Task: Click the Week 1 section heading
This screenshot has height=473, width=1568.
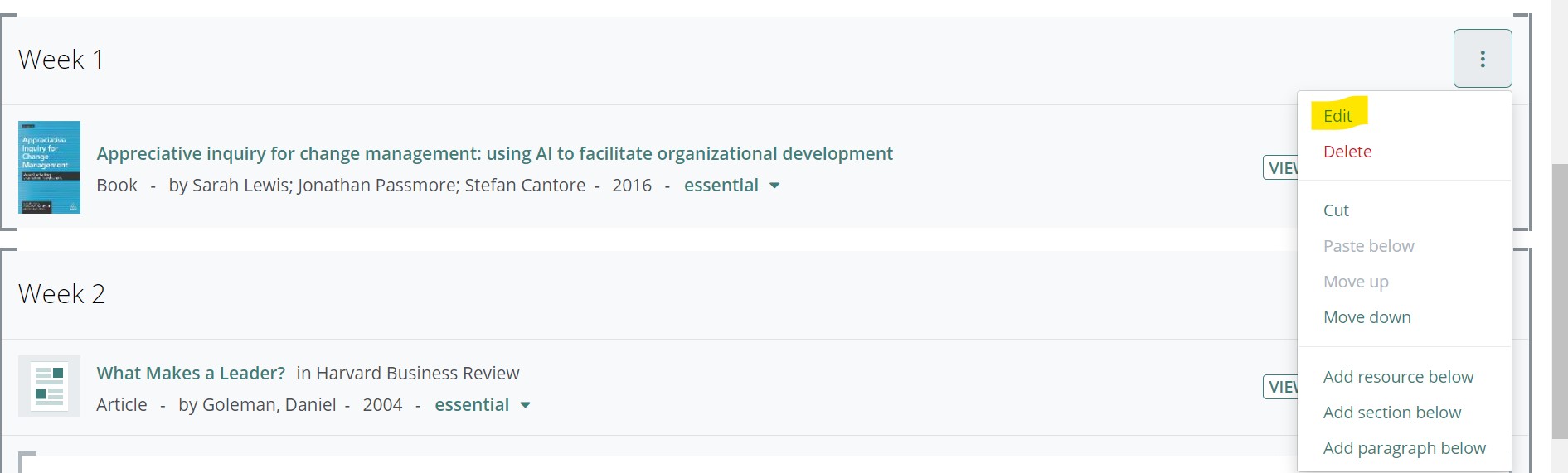Action: pos(61,60)
